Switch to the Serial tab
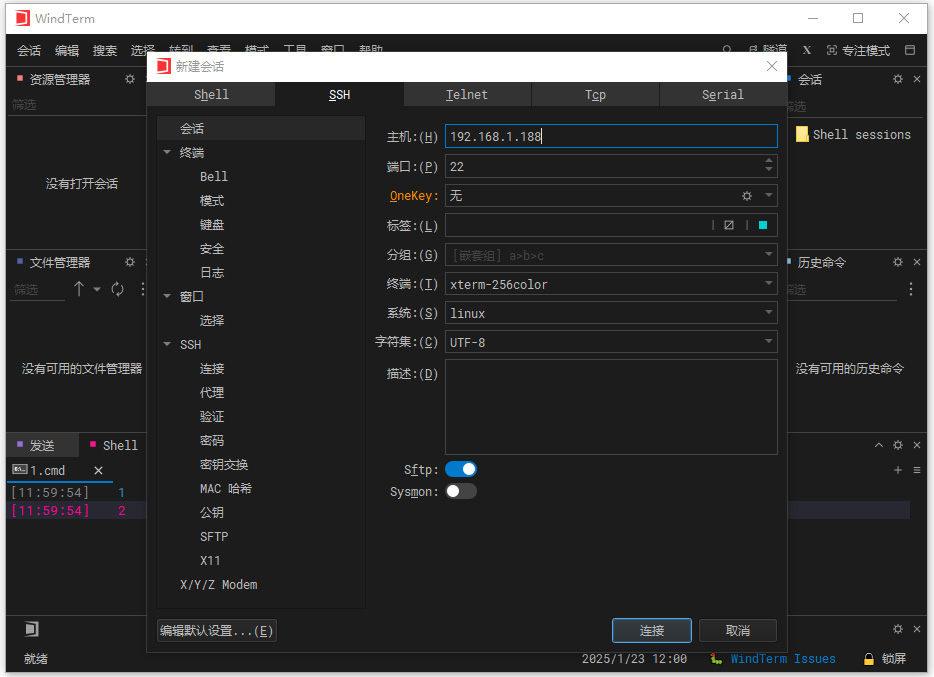Screen dimensions: 934x677 (722, 94)
